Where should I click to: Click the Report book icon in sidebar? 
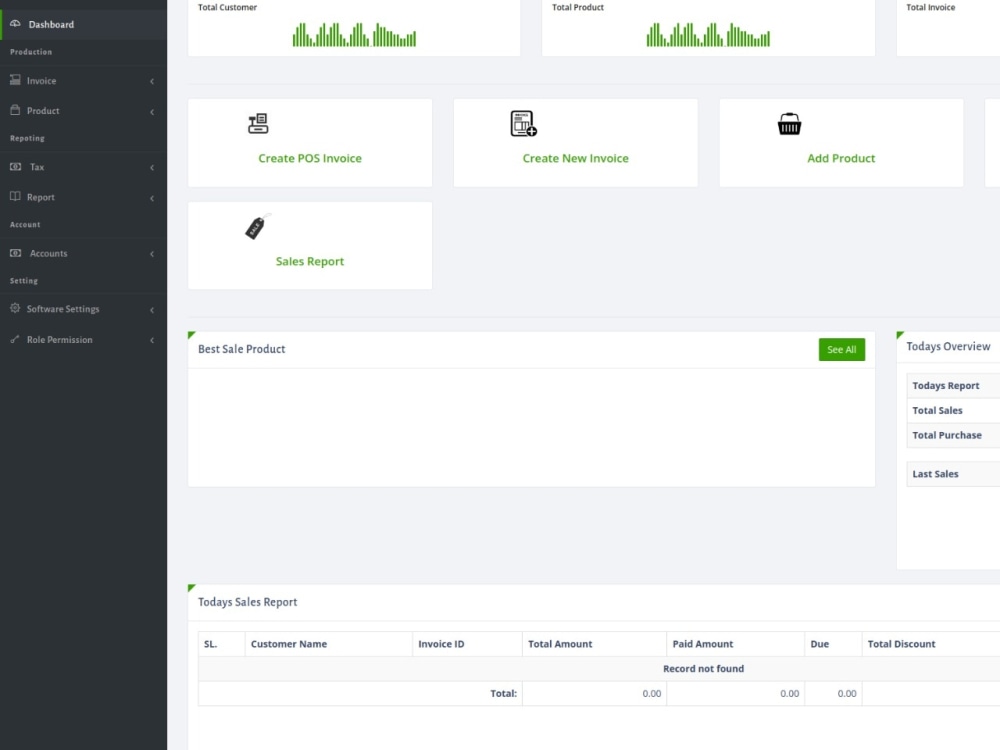click(15, 196)
